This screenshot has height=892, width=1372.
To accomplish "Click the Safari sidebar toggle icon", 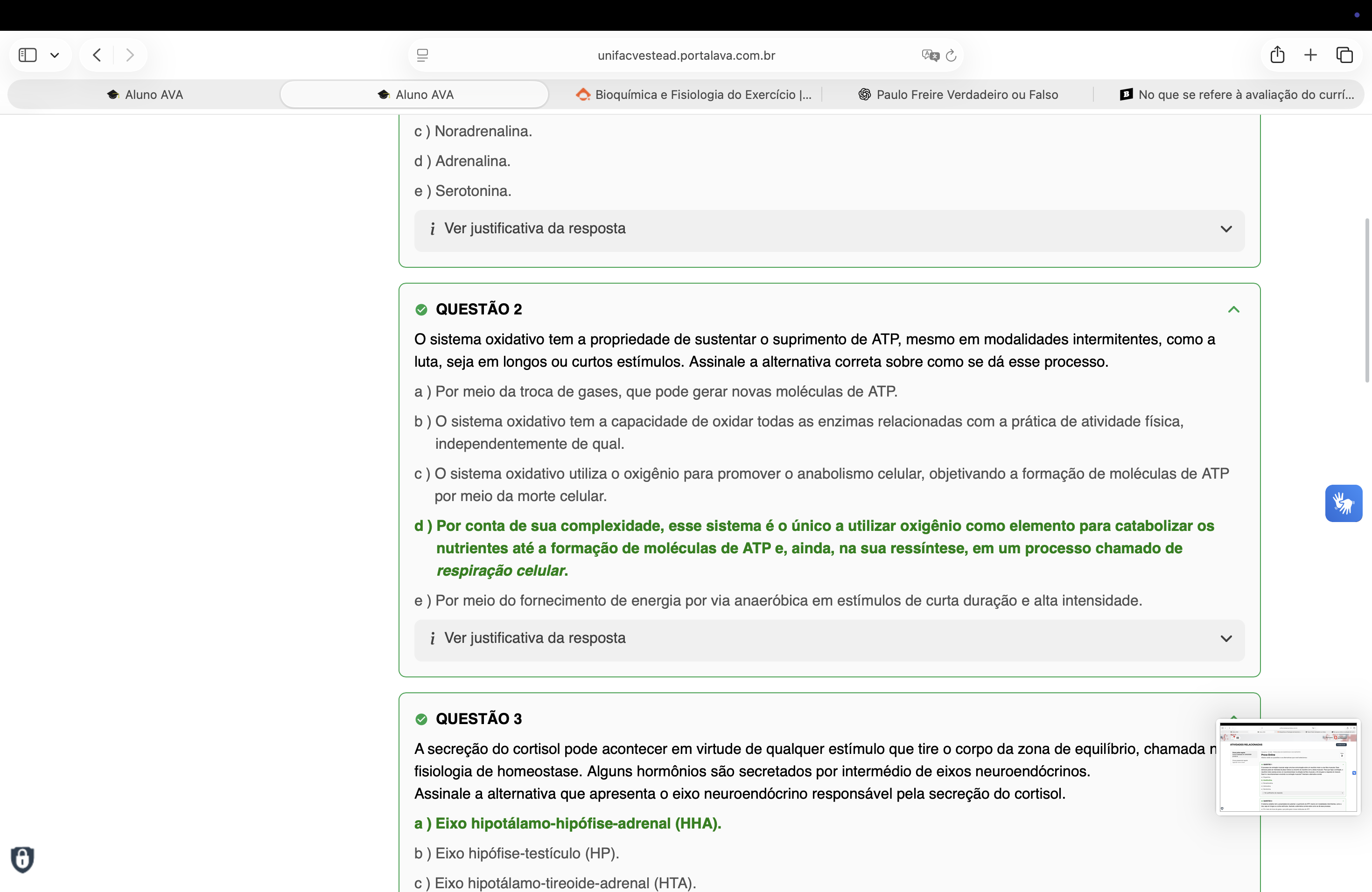I will point(28,56).
